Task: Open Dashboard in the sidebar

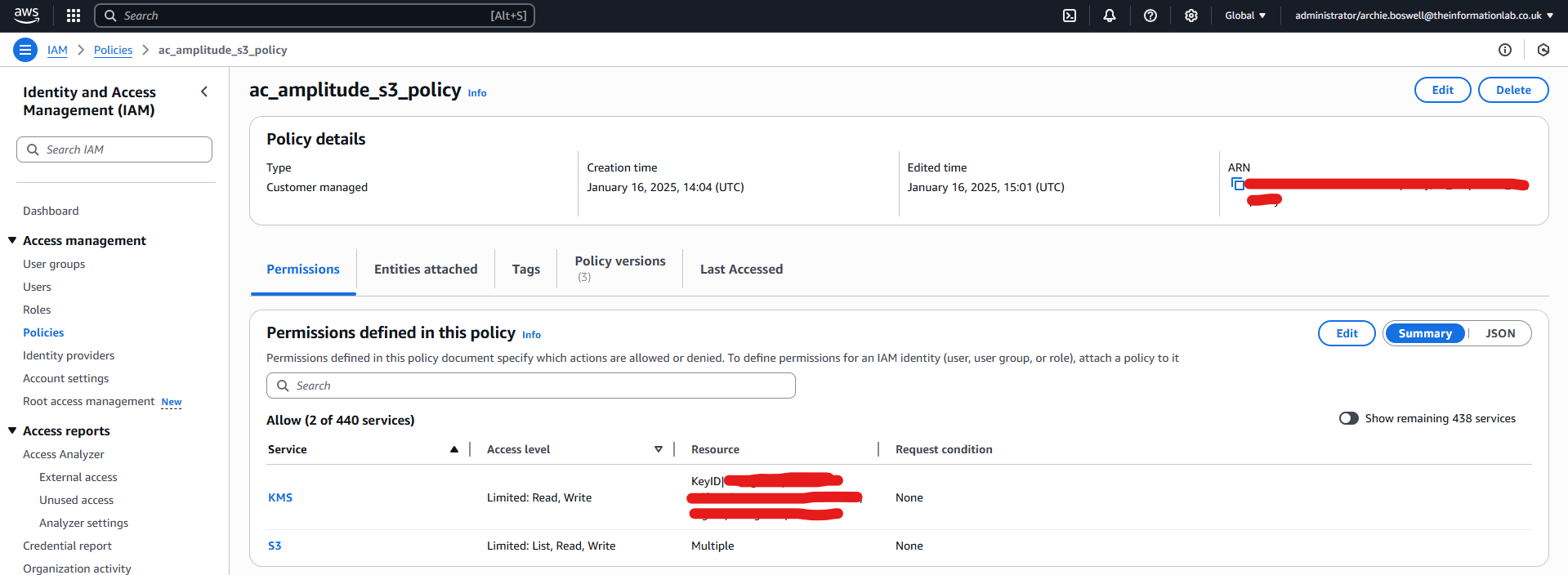Action: [51, 211]
